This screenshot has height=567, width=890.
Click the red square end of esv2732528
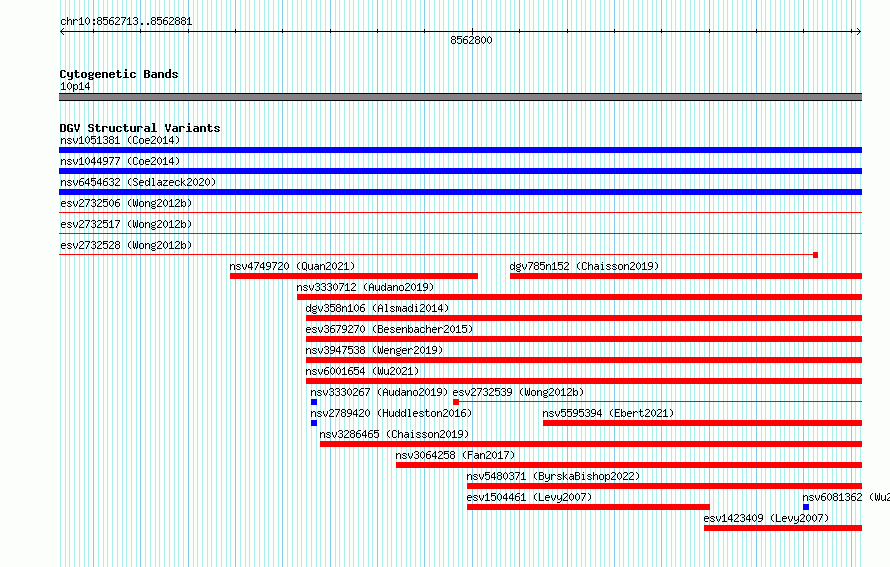[816, 255]
